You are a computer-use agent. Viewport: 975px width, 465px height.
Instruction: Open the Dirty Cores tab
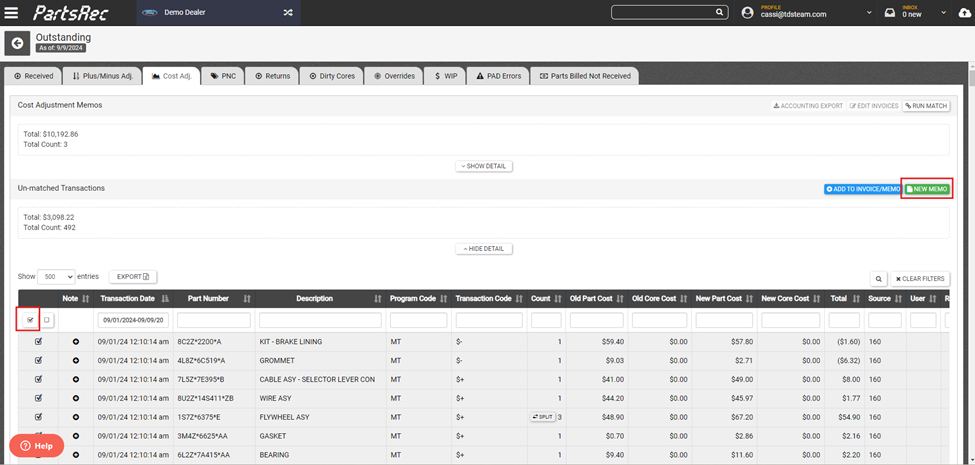click(332, 76)
